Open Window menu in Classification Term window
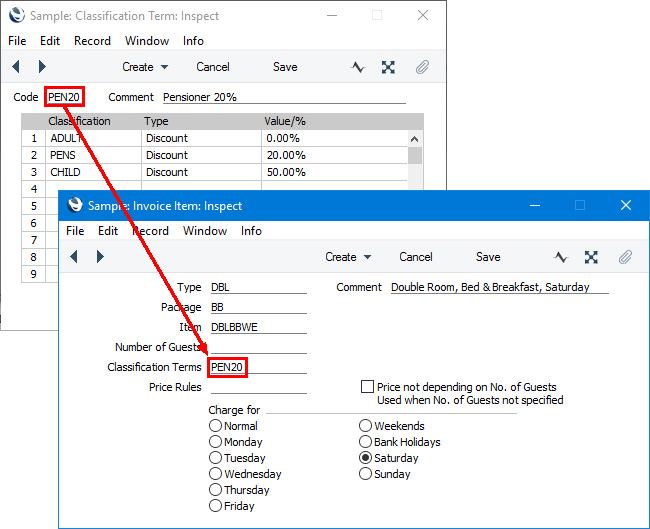The width and height of the screenshot is (650, 529). tap(147, 41)
